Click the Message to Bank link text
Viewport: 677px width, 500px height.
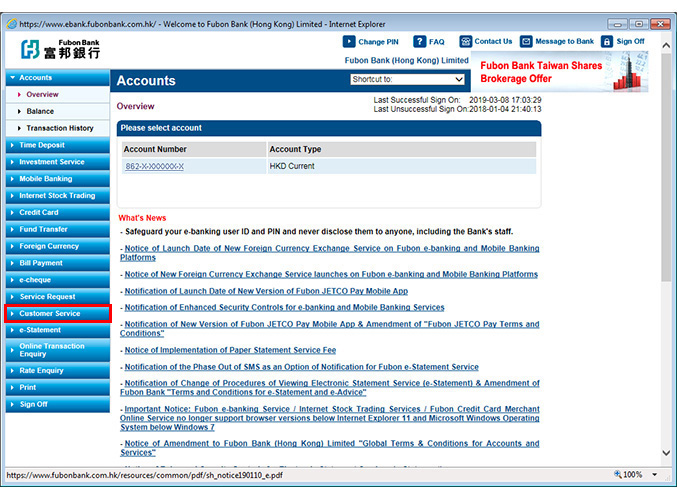(564, 41)
